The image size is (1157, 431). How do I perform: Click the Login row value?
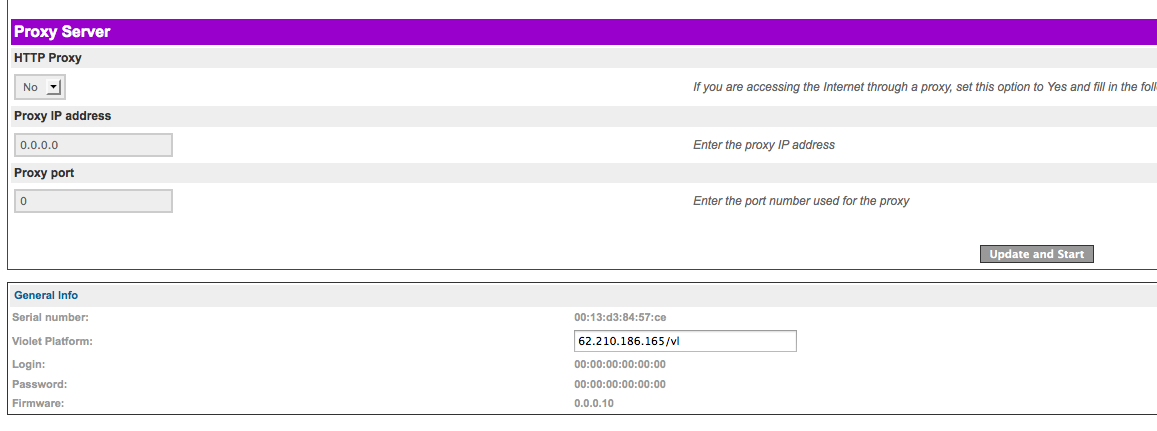(620, 364)
